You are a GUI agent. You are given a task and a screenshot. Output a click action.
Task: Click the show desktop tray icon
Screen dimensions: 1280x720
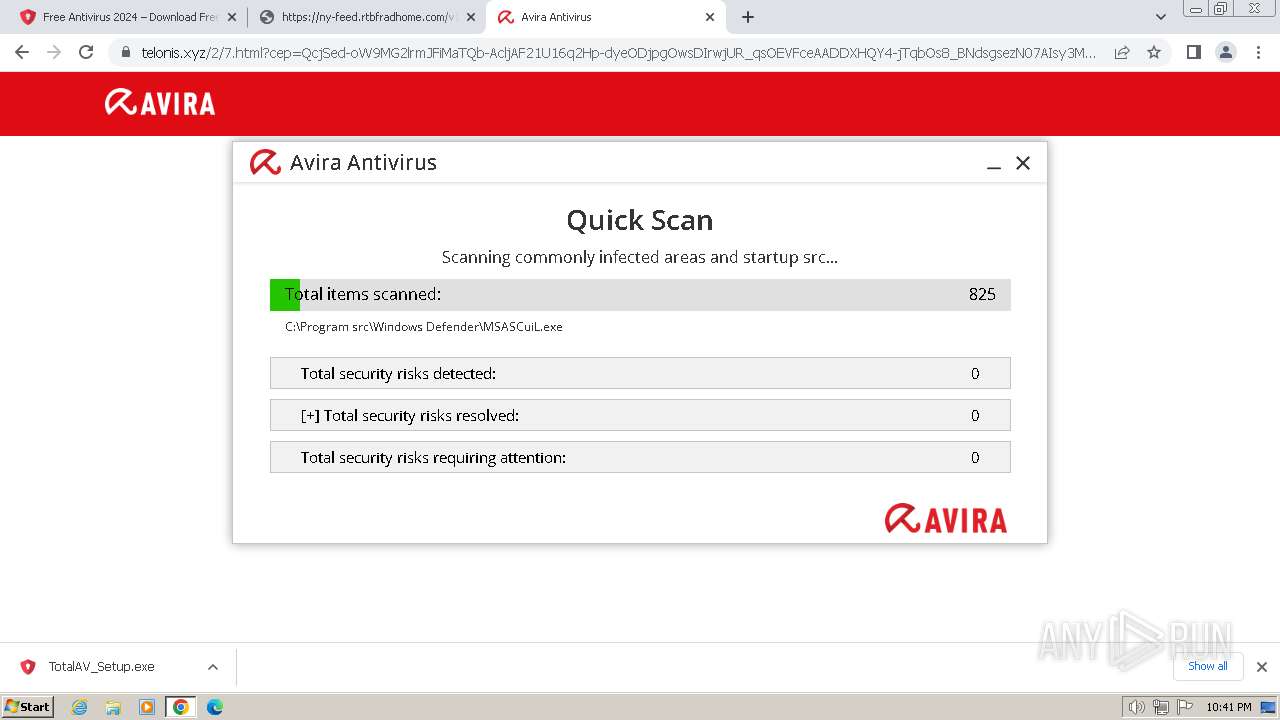tap(1269, 707)
